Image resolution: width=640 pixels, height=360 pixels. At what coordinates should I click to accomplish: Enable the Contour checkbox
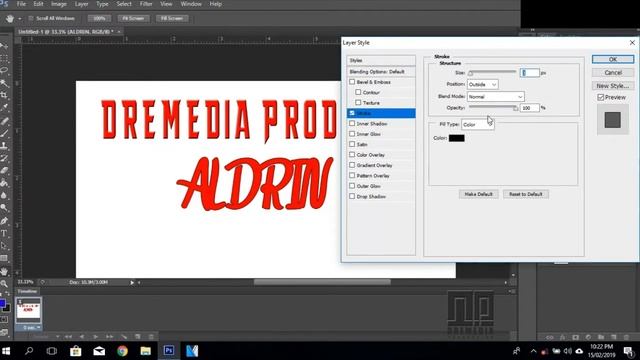[358, 92]
